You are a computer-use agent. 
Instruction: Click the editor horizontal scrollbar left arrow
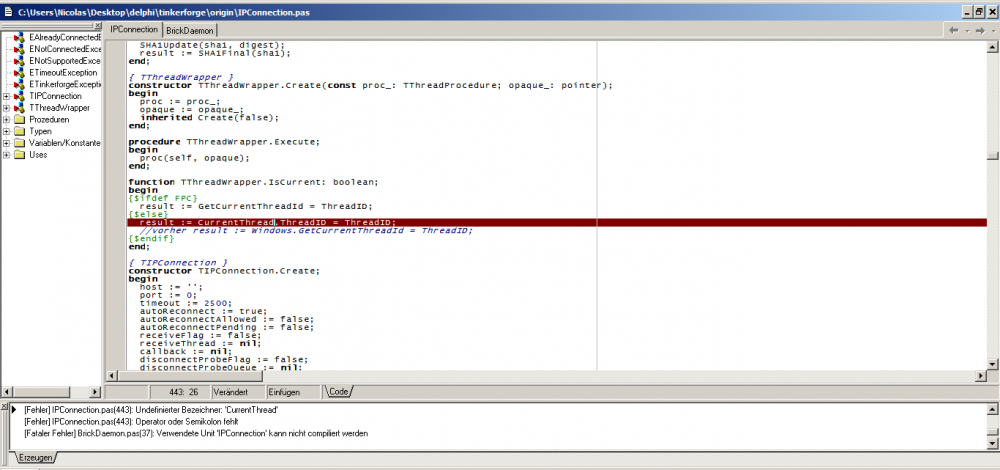[x=111, y=376]
